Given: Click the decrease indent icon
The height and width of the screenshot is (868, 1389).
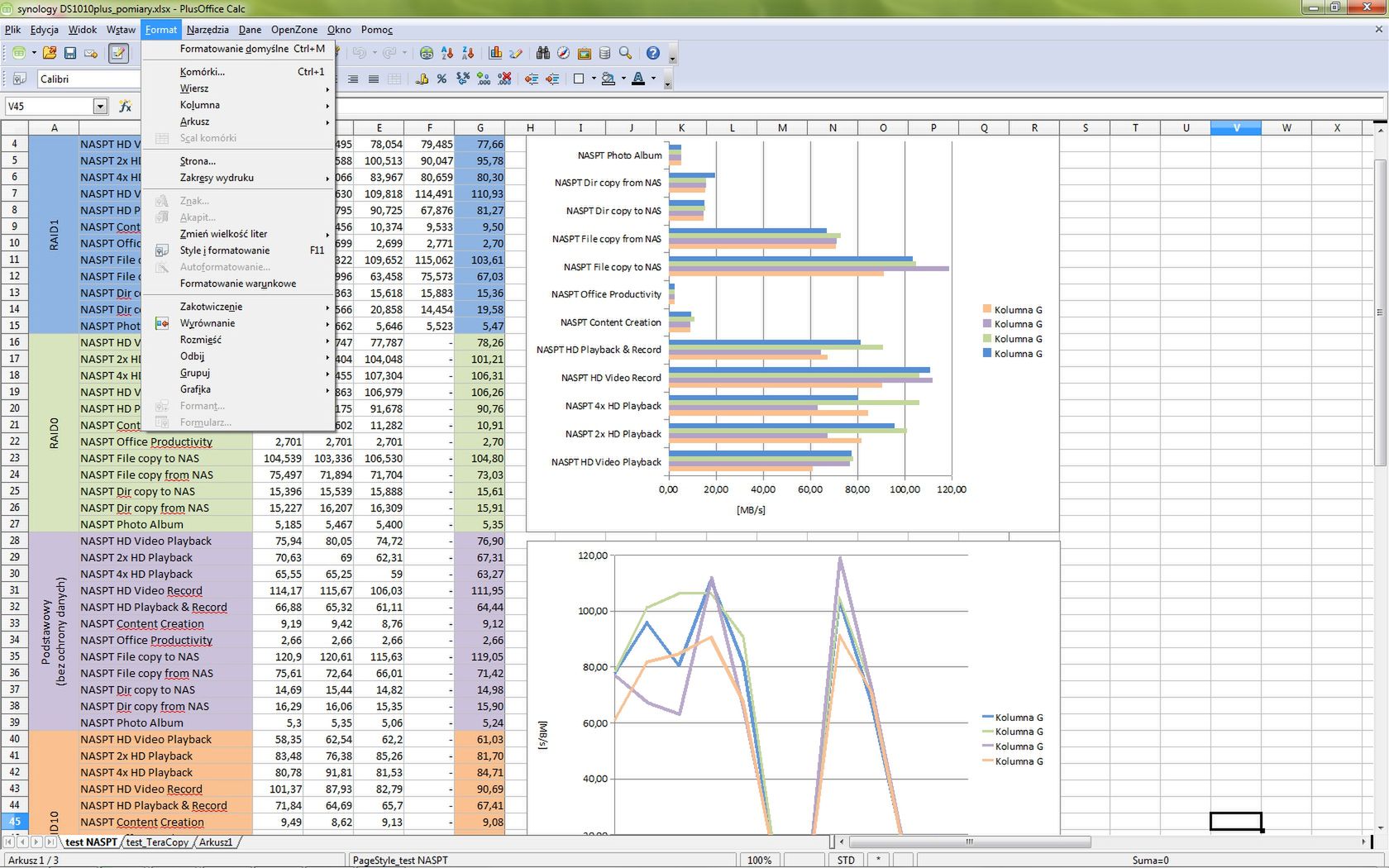Looking at the screenshot, I should click(x=532, y=79).
